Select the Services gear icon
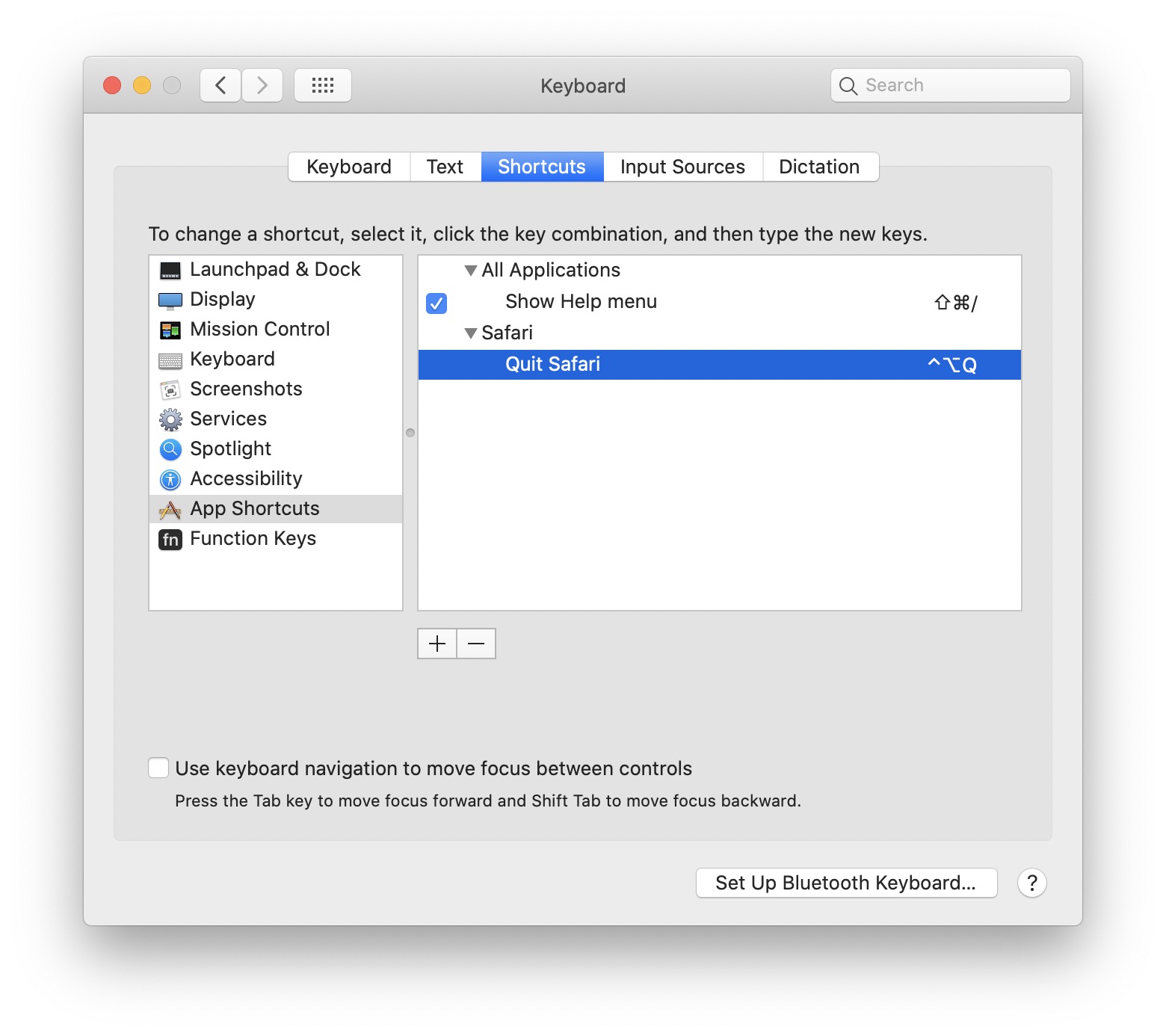The width and height of the screenshot is (1166, 1036). pyautogui.click(x=170, y=420)
